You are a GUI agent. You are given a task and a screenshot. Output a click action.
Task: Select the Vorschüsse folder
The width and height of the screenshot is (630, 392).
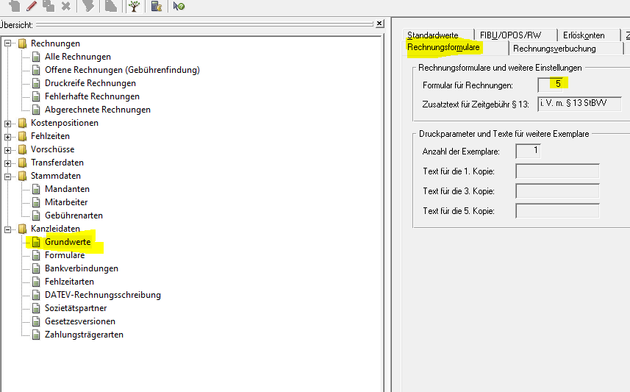(x=52, y=149)
